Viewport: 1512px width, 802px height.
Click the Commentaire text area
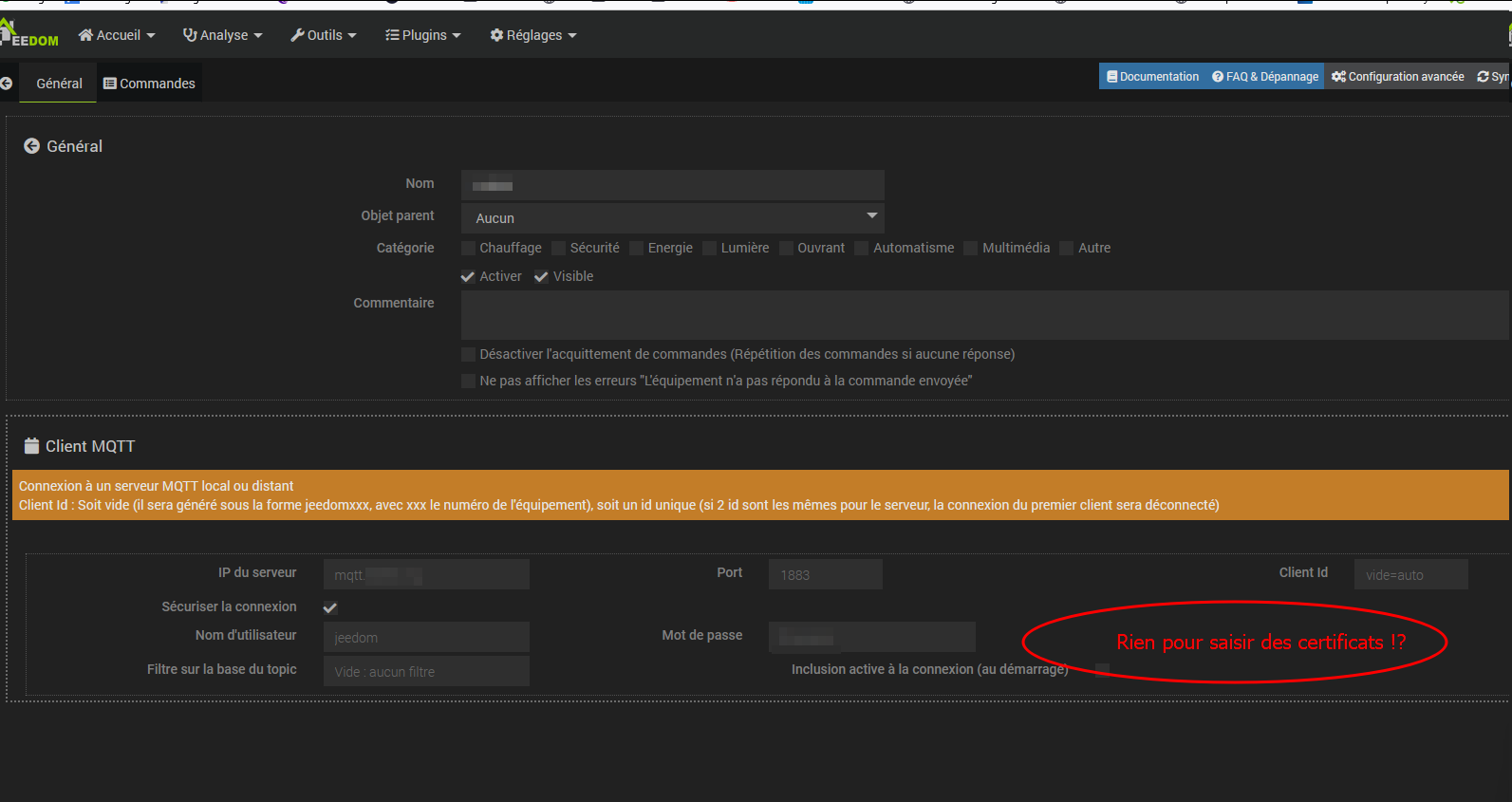tap(983, 315)
